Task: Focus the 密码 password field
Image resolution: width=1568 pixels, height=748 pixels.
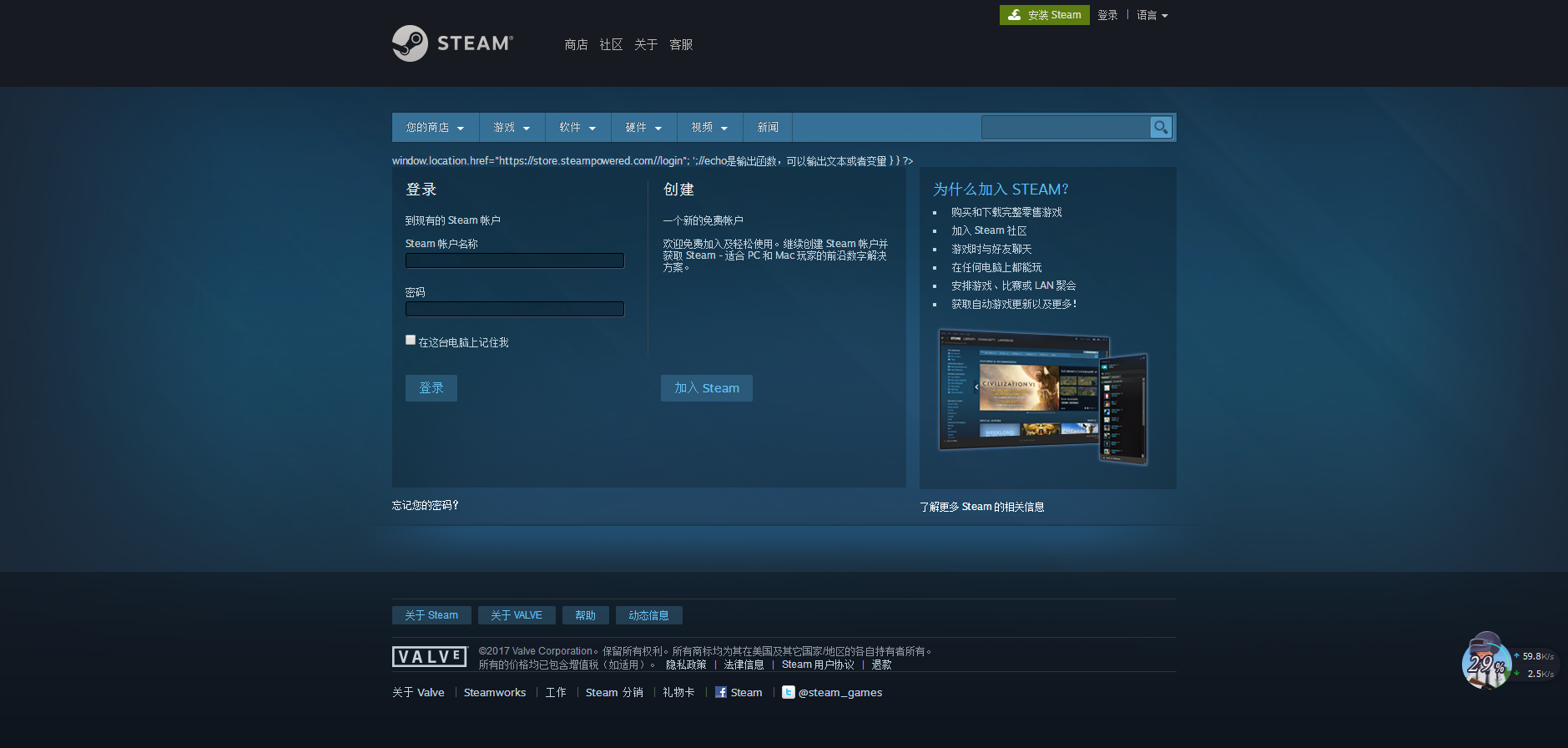Action: pos(515,309)
